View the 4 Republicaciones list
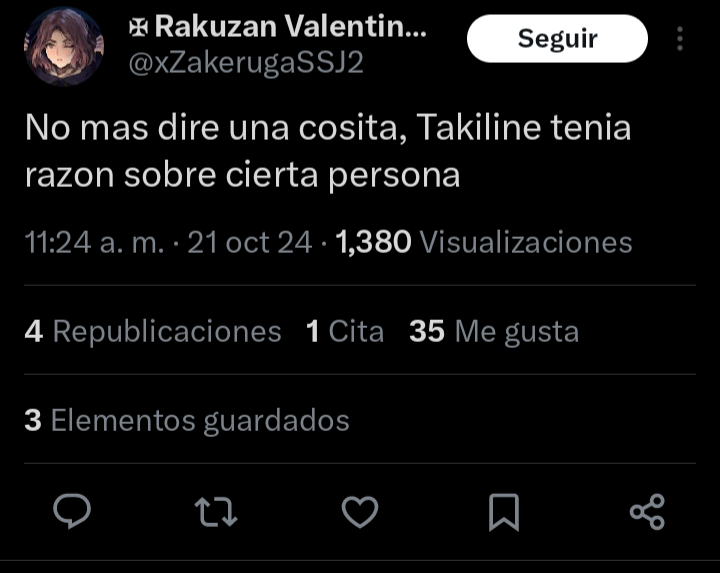720x573 pixels. [x=153, y=331]
